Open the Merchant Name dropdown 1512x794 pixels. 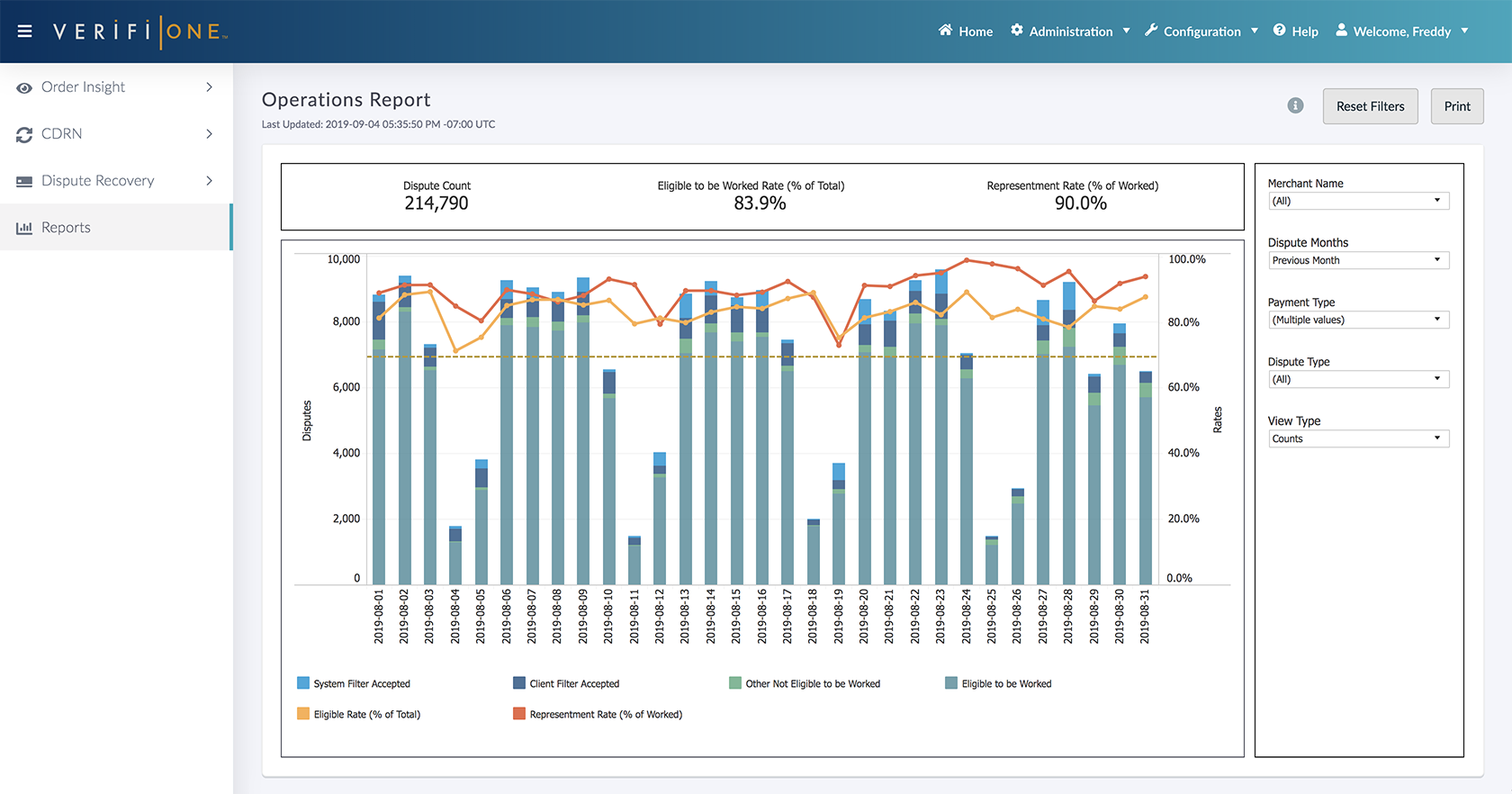(1357, 201)
